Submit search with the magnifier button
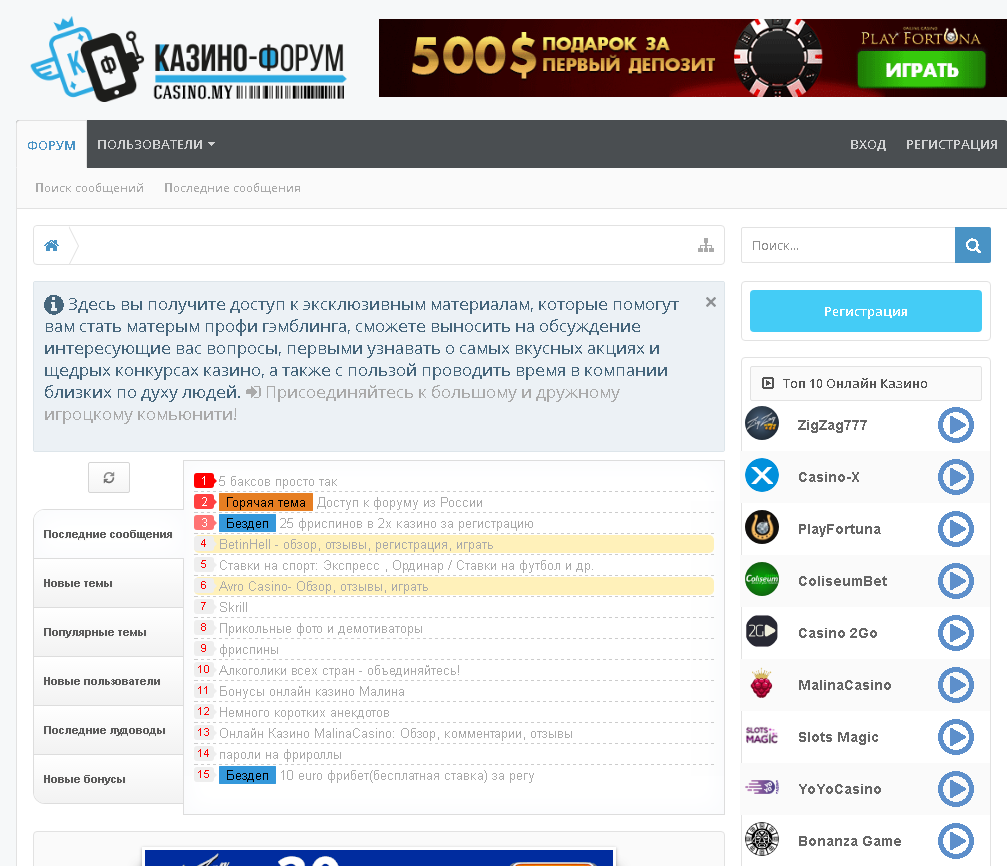The image size is (1007, 866). coord(972,245)
